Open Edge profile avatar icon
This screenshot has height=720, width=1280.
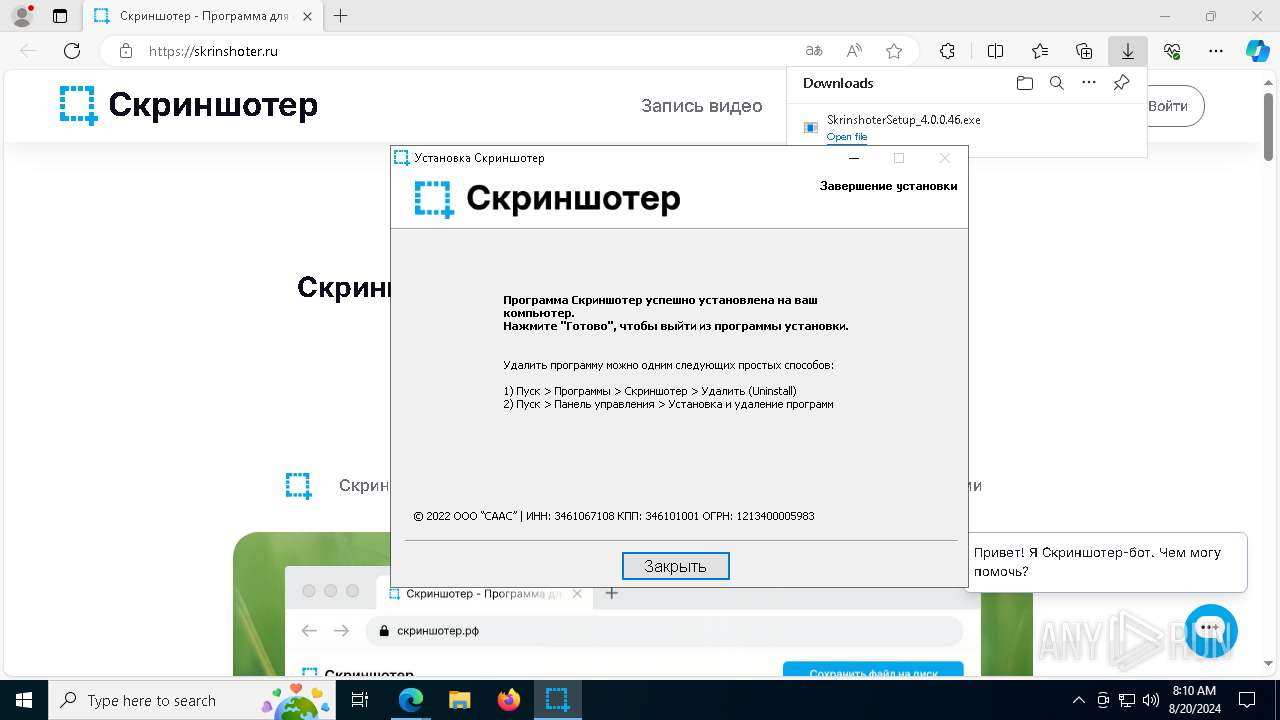[x=22, y=16]
